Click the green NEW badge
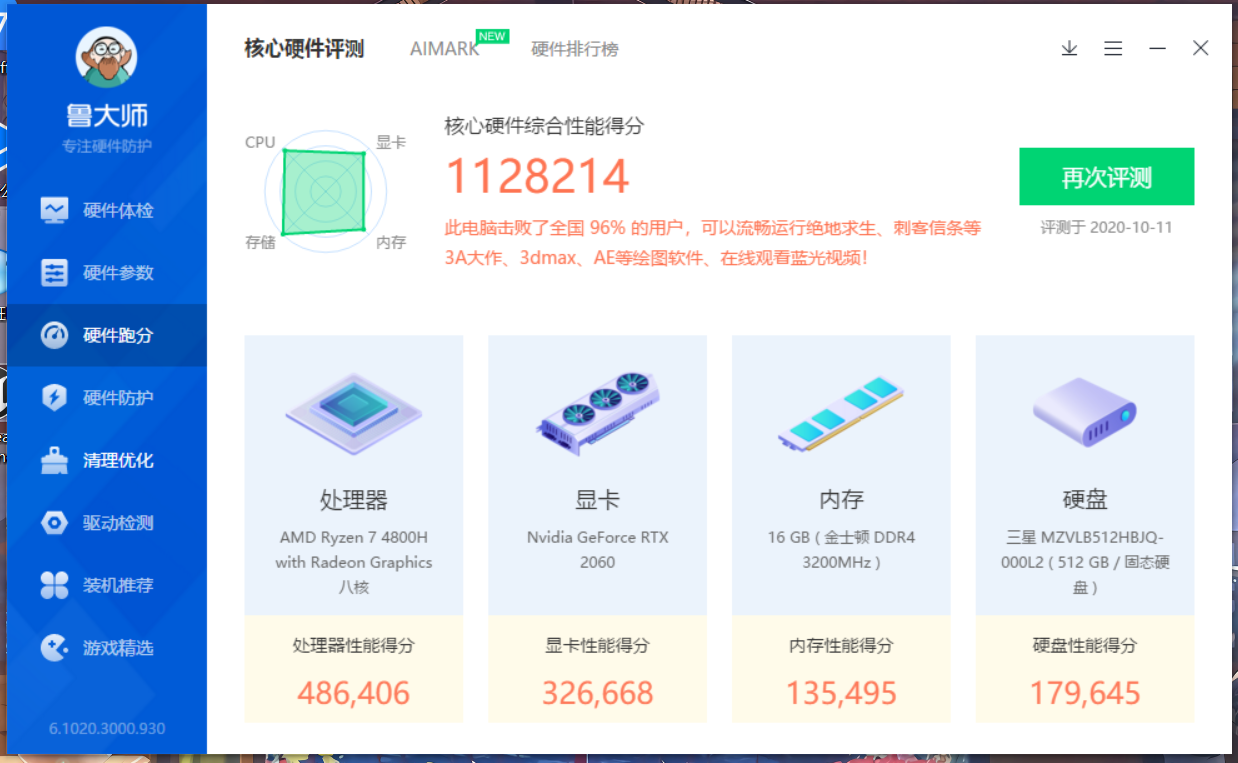1238x763 pixels. coord(492,36)
